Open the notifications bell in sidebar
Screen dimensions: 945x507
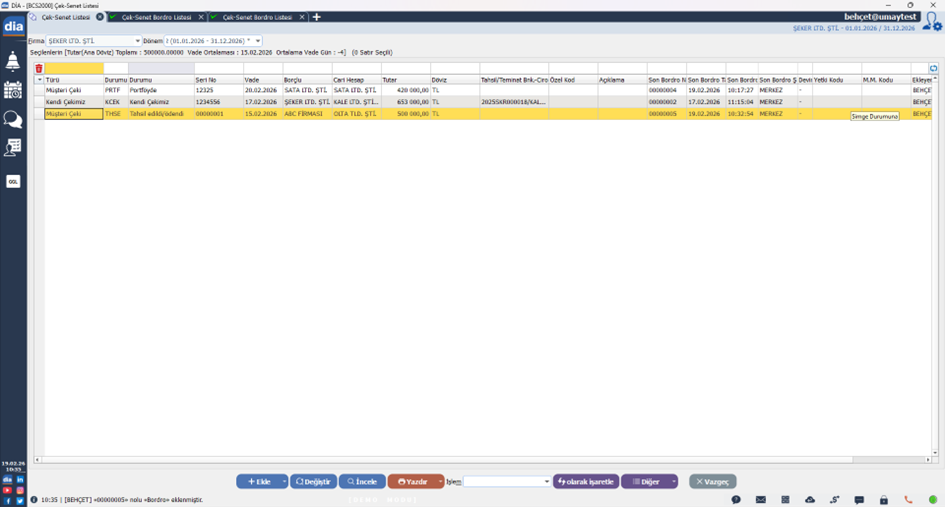coord(13,62)
